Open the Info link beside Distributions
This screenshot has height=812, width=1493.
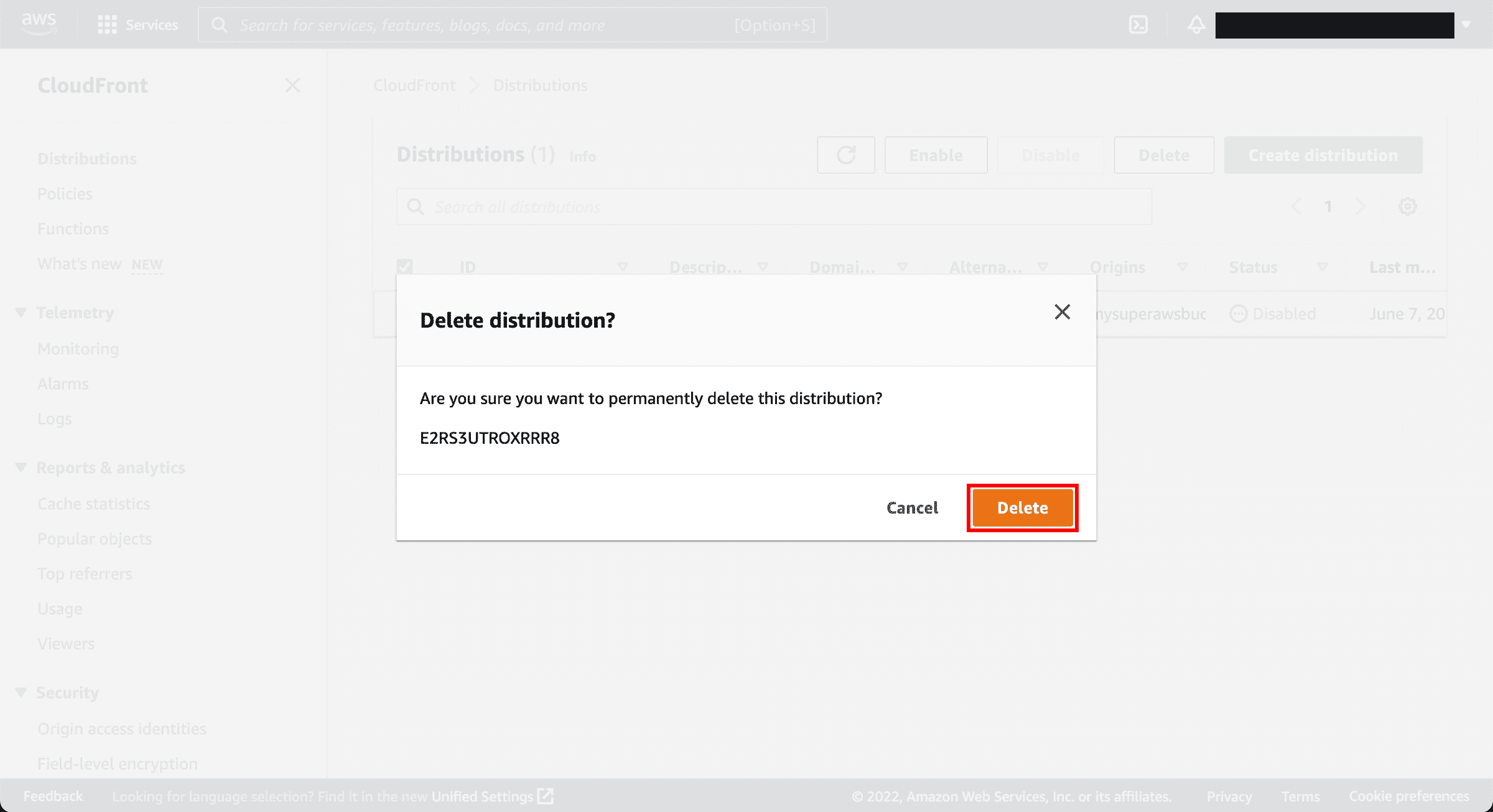pyautogui.click(x=582, y=157)
